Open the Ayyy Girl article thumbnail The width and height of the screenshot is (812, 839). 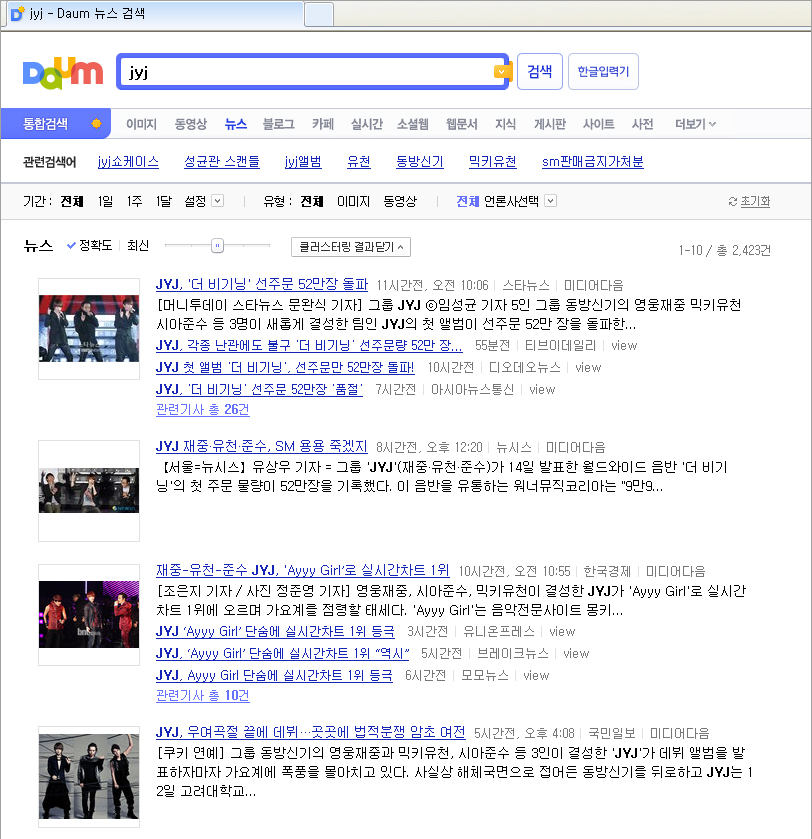click(x=89, y=615)
